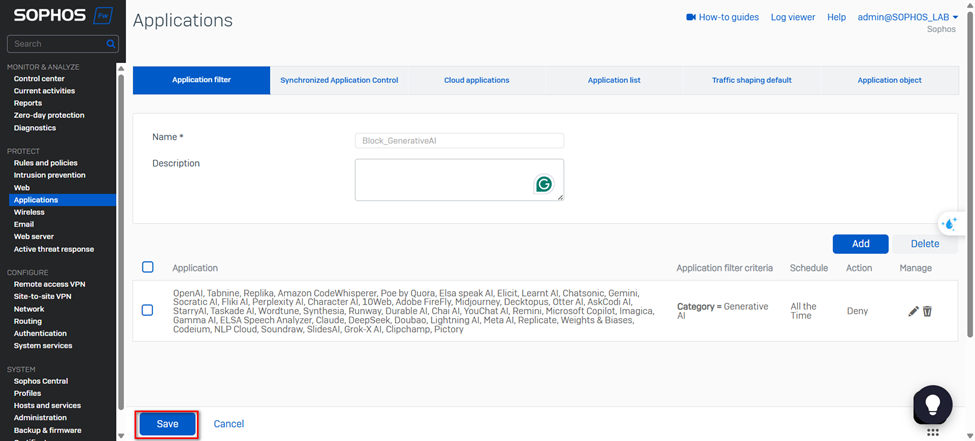
Task: Open the Log viewer link
Action: coord(793,17)
